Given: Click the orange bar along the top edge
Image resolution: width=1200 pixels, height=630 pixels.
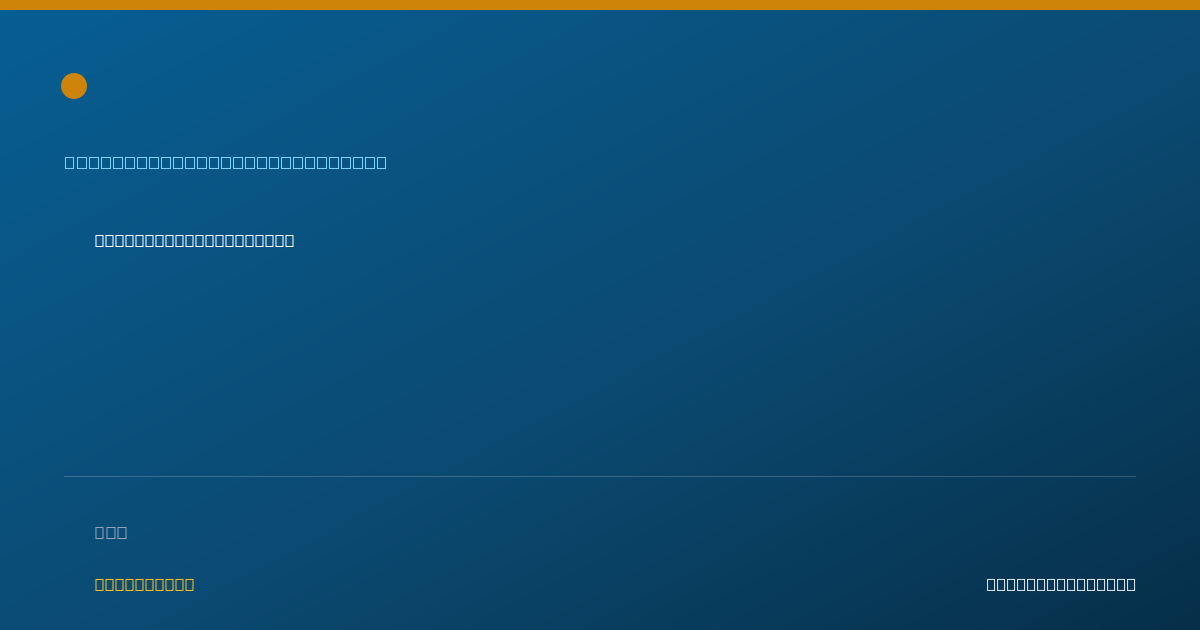Looking at the screenshot, I should [600, 5].
